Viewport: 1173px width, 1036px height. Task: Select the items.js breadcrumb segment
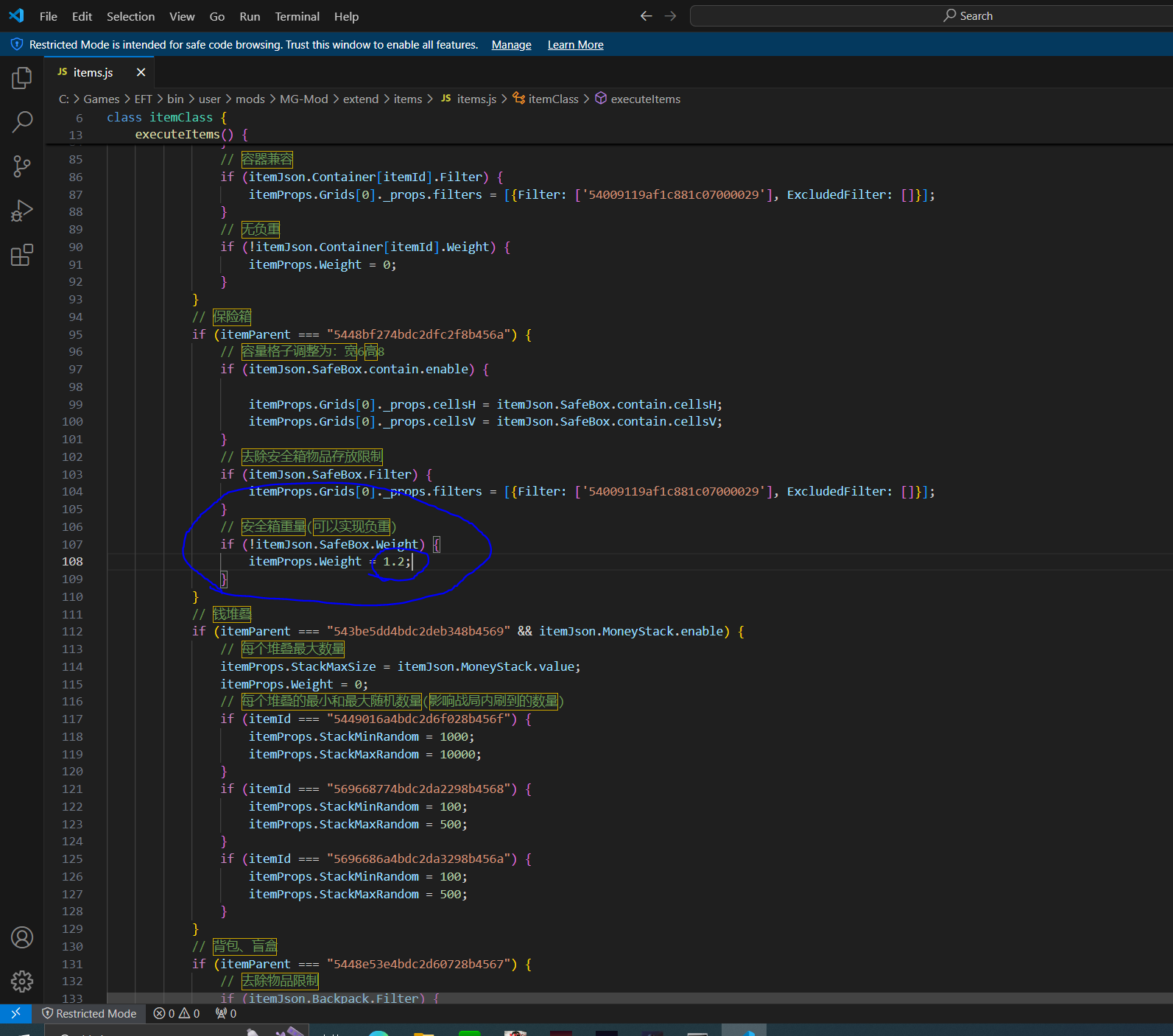(x=468, y=99)
